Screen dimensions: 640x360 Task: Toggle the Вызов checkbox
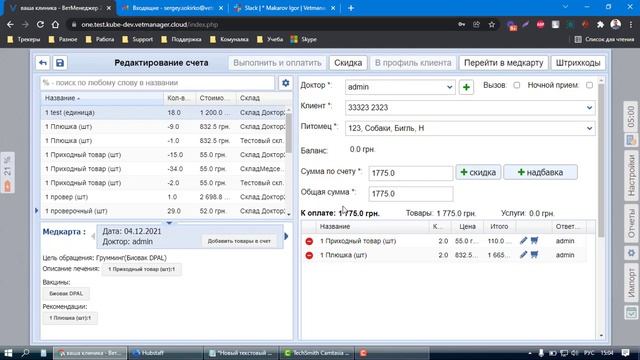coord(517,85)
